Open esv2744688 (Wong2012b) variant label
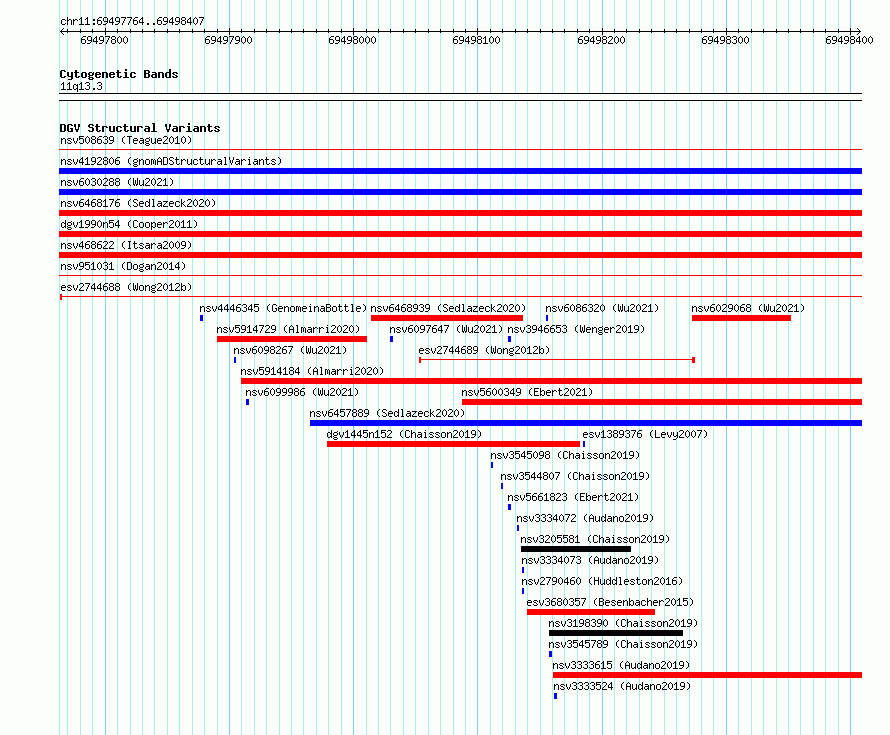The height and width of the screenshot is (735, 890). pyautogui.click(x=126, y=287)
